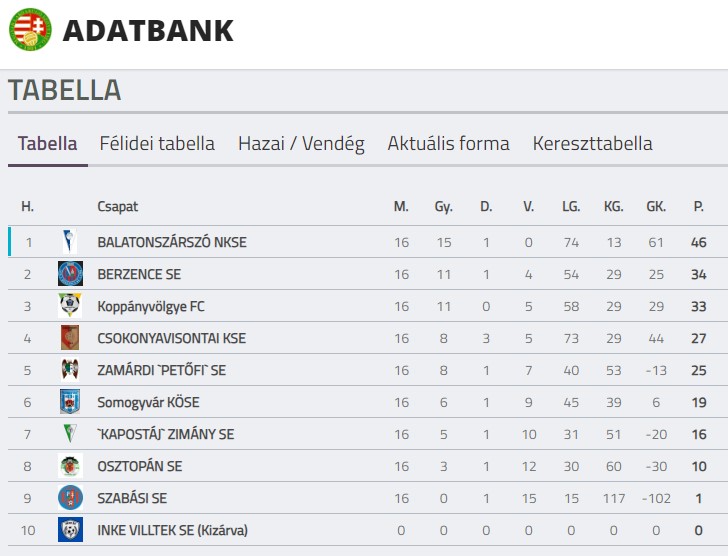Click the Osztopán SE team crest

point(69,466)
